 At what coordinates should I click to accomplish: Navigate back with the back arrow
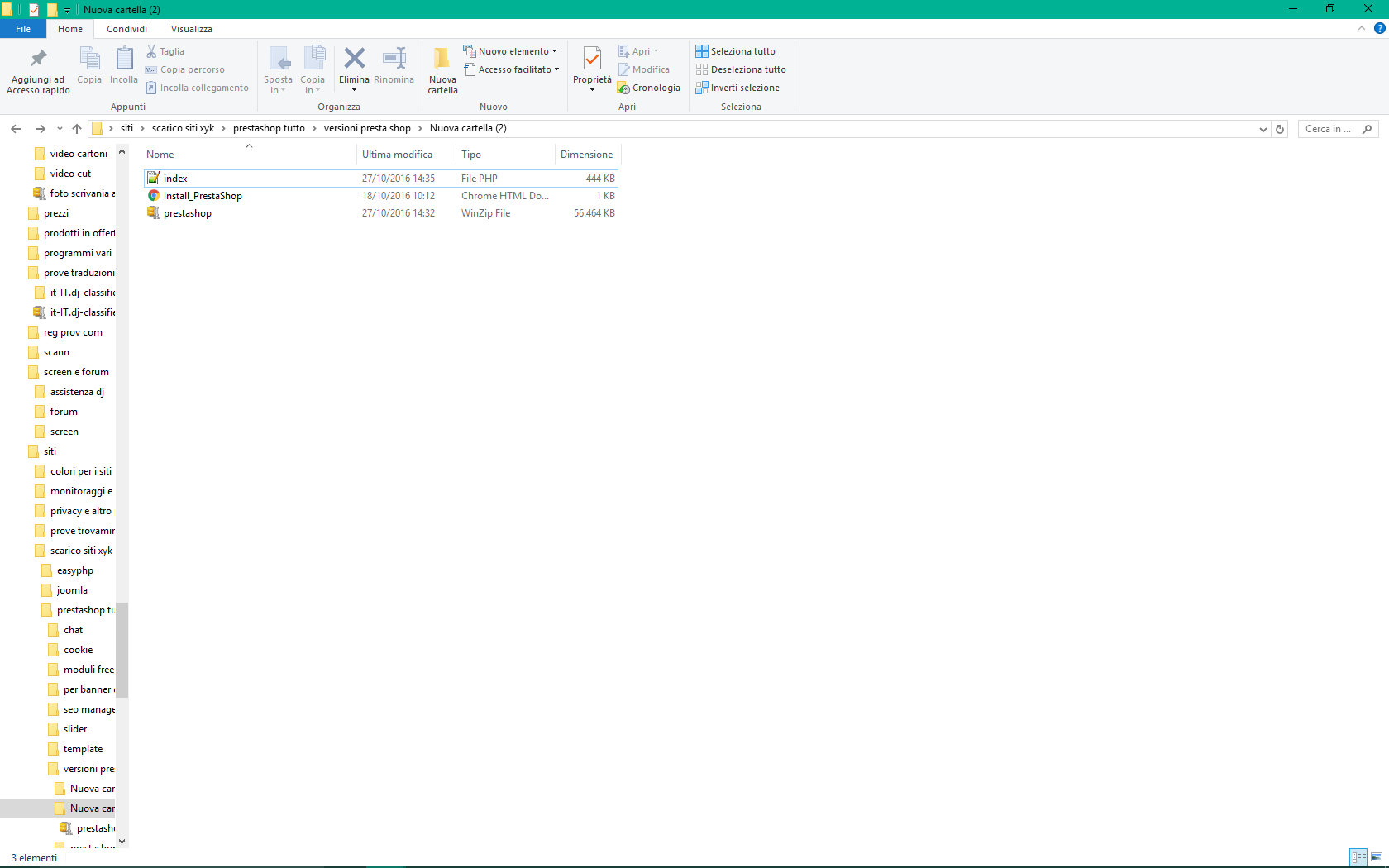click(16, 129)
